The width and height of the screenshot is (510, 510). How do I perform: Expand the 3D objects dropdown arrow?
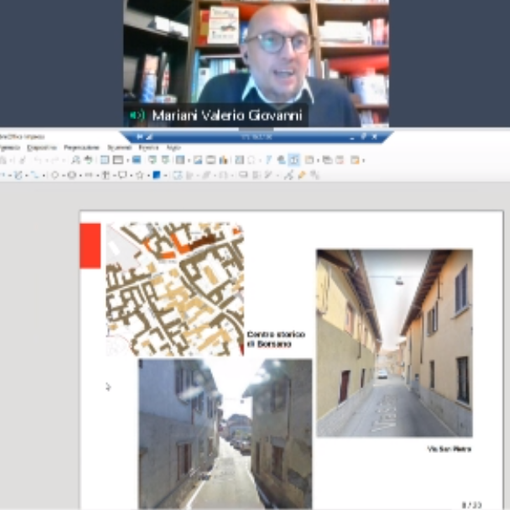(165, 176)
